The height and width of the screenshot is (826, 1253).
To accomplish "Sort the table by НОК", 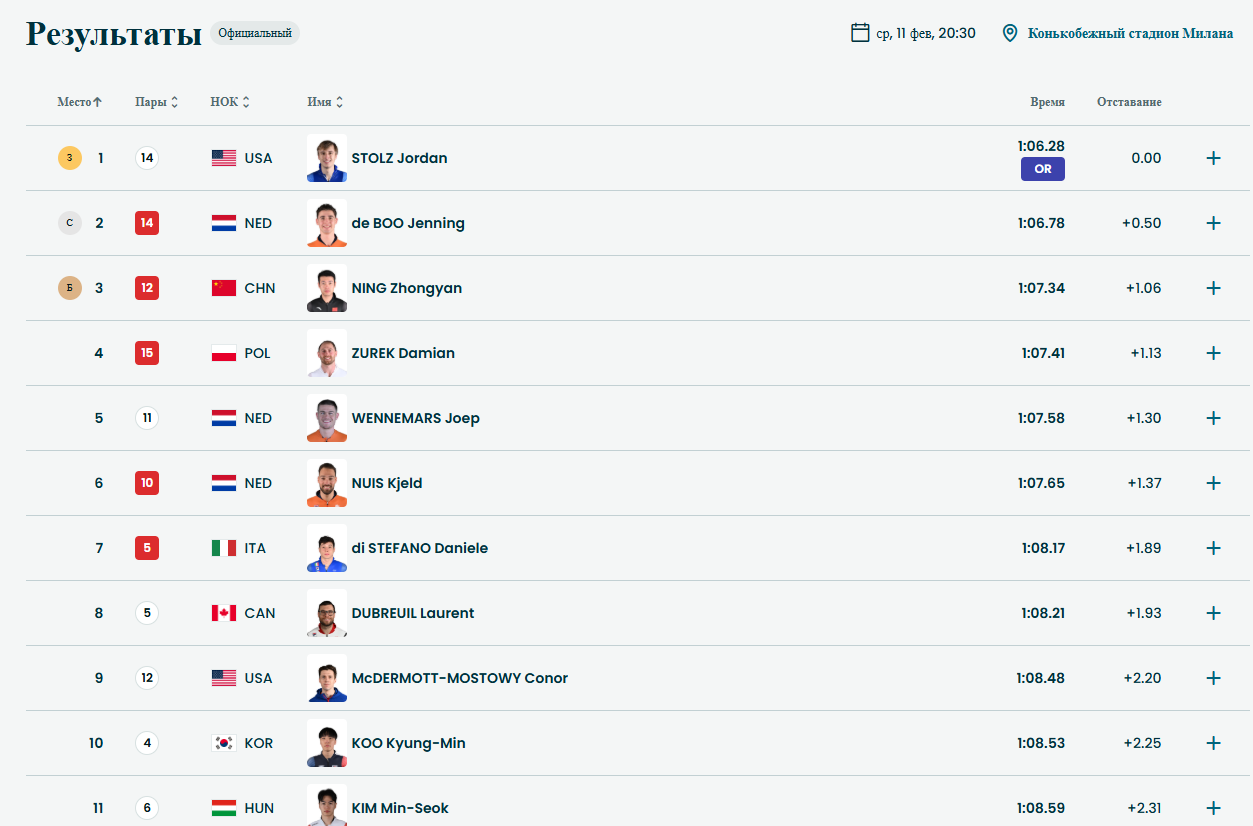I will 230,102.
